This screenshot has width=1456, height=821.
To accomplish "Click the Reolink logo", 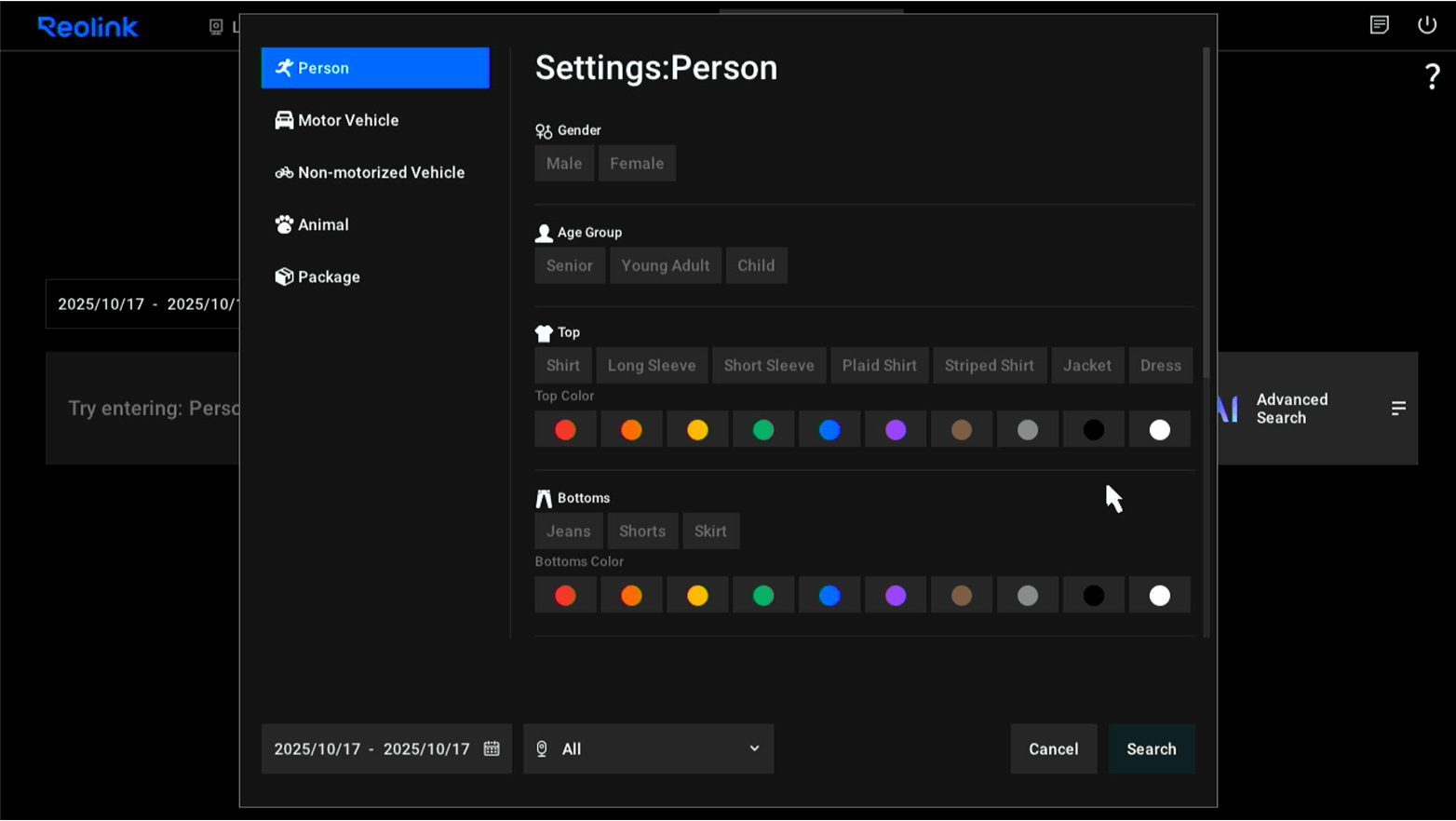I will [88, 27].
